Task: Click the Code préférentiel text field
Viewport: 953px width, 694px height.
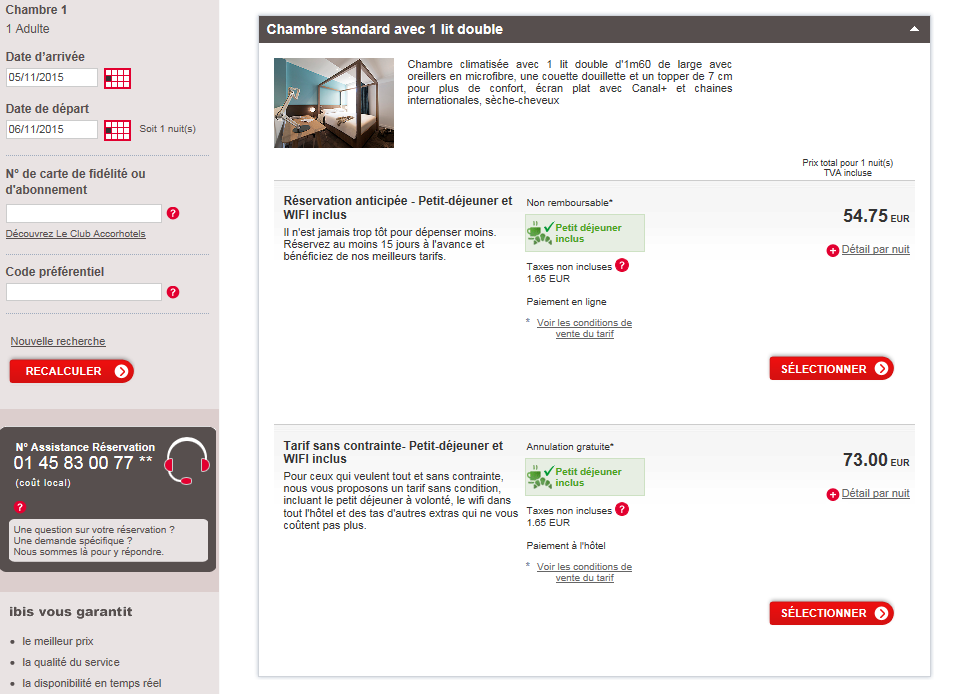Action: tap(84, 292)
